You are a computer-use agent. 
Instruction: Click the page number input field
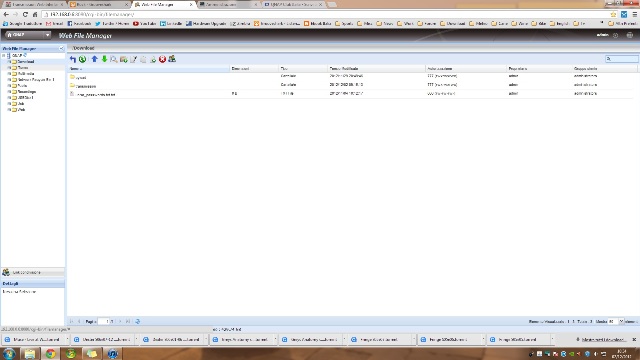point(103,322)
